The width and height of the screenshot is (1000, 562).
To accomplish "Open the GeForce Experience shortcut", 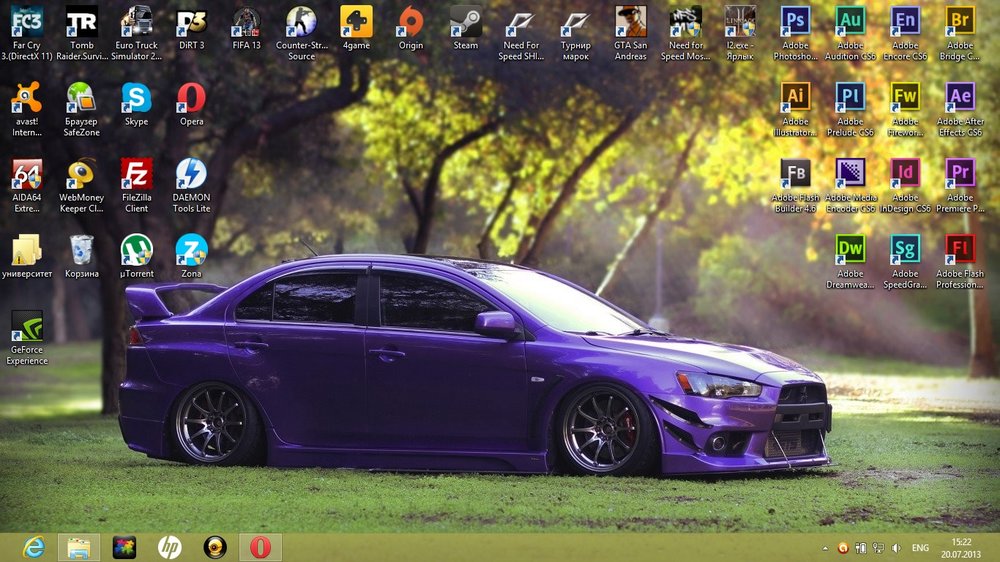I will pyautogui.click(x=27, y=326).
